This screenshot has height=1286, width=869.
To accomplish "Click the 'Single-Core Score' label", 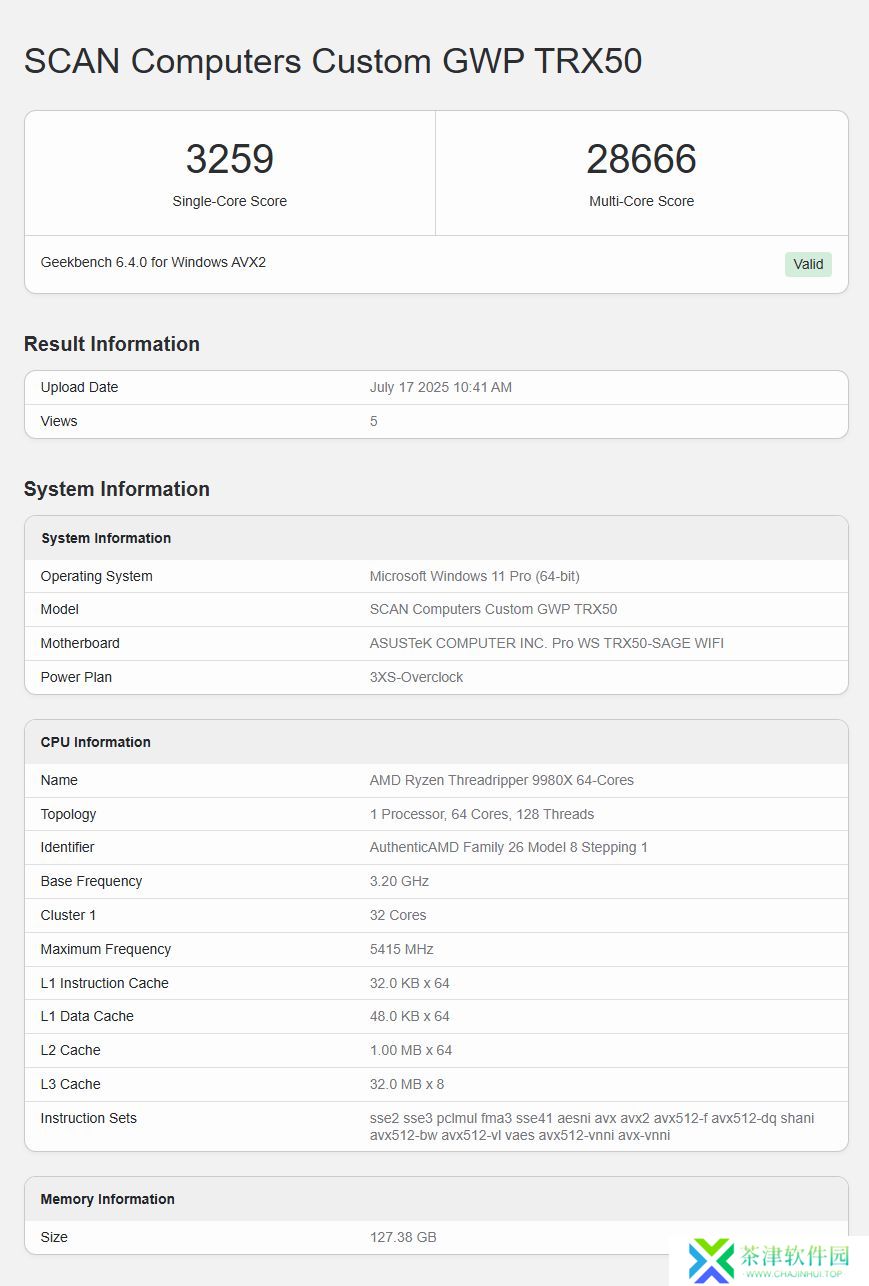I will 230,201.
